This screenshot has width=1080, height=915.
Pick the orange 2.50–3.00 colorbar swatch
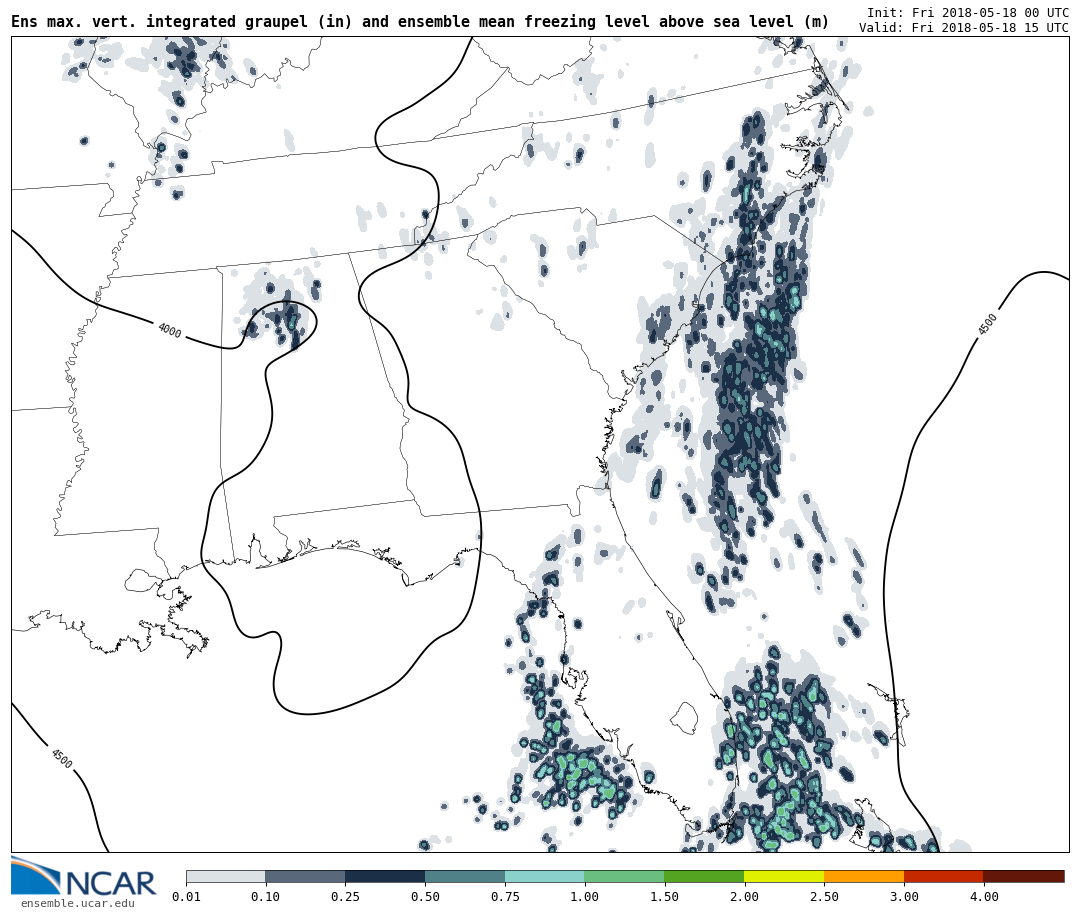(863, 876)
